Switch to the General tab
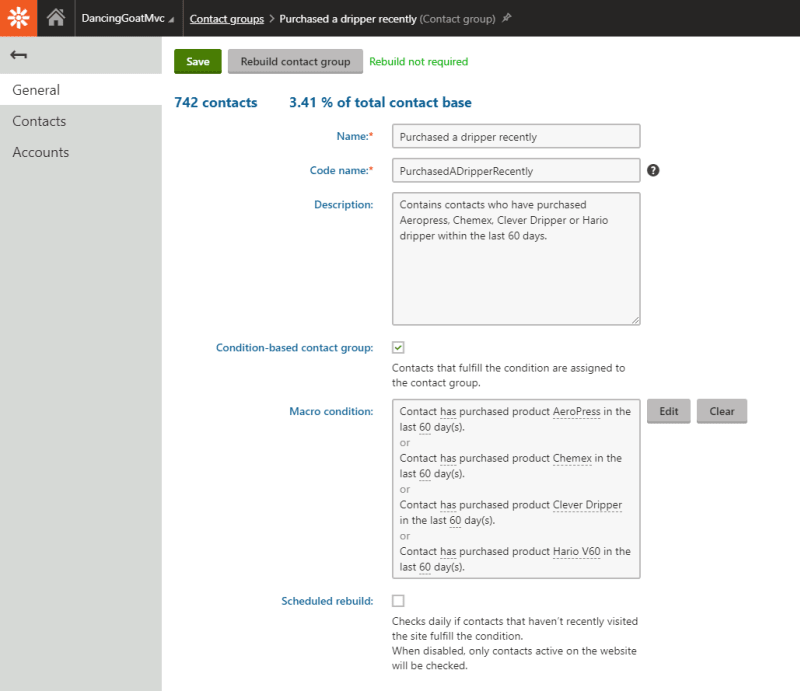 pos(81,90)
